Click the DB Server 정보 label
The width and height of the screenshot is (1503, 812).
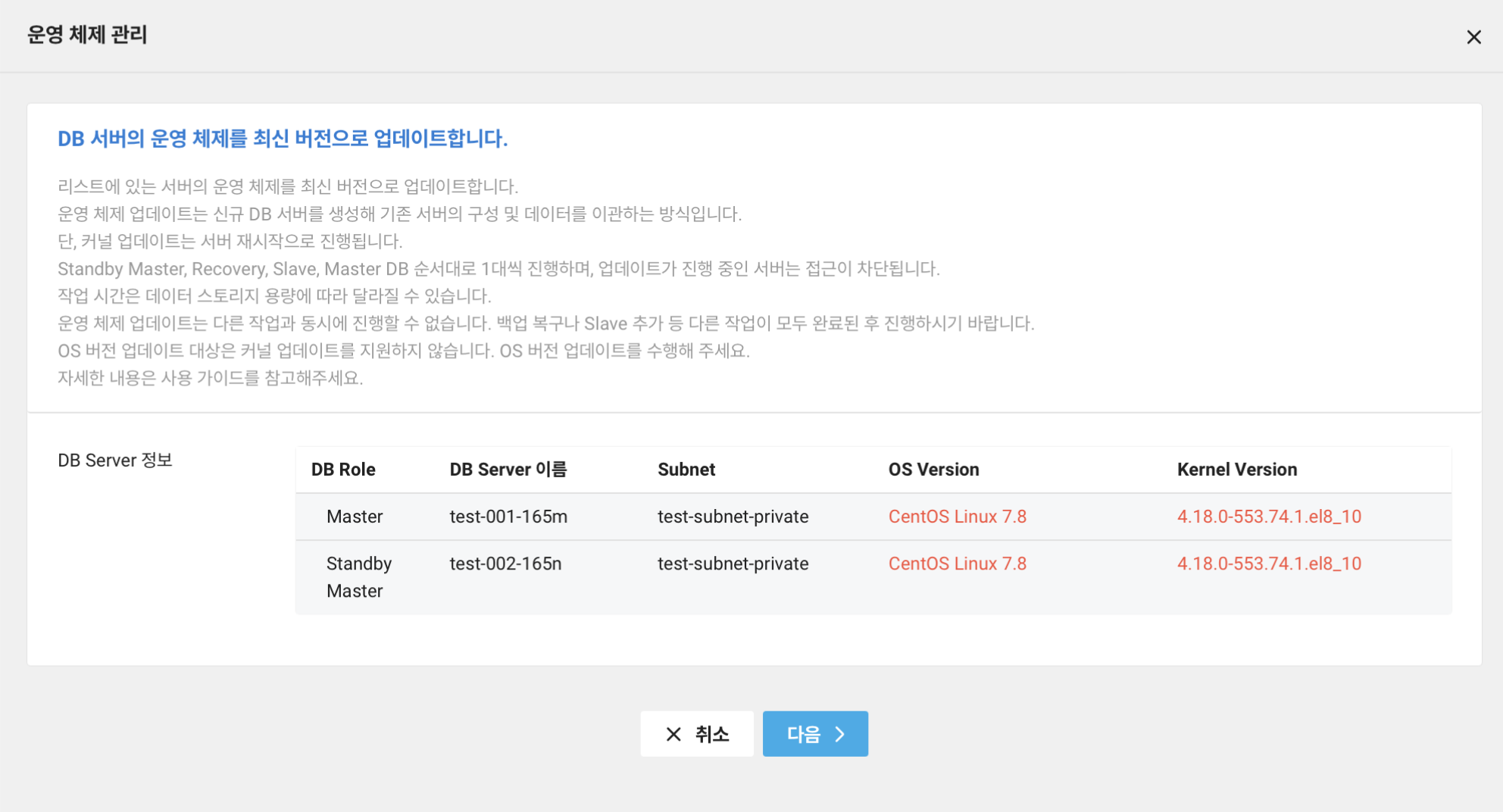tap(115, 461)
